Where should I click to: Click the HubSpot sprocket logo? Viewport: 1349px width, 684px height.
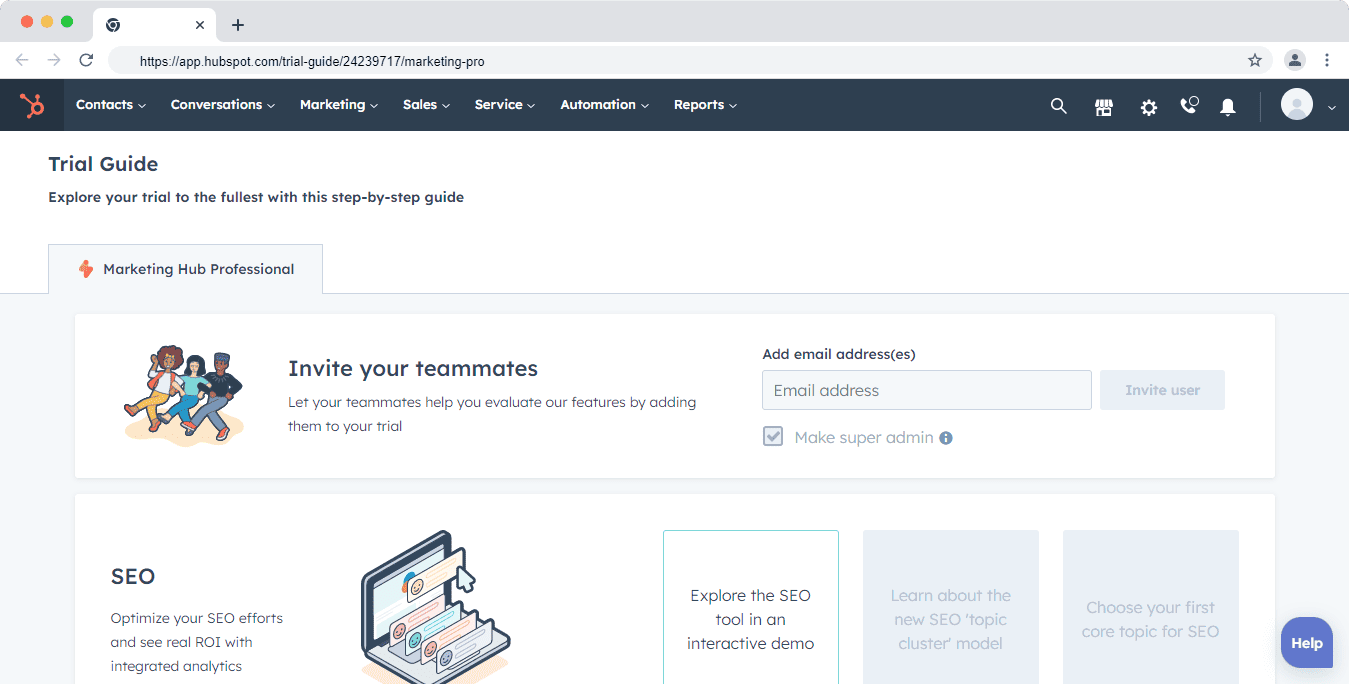tap(32, 105)
